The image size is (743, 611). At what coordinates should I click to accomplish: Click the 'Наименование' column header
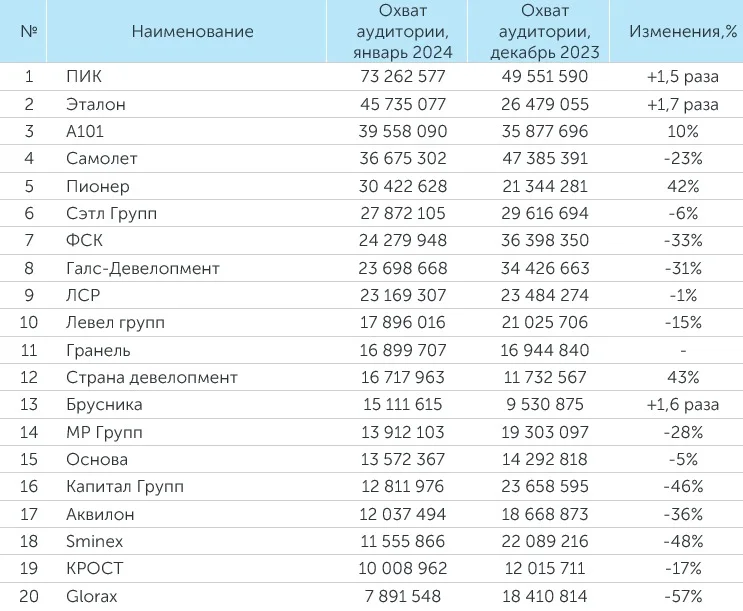click(x=192, y=31)
